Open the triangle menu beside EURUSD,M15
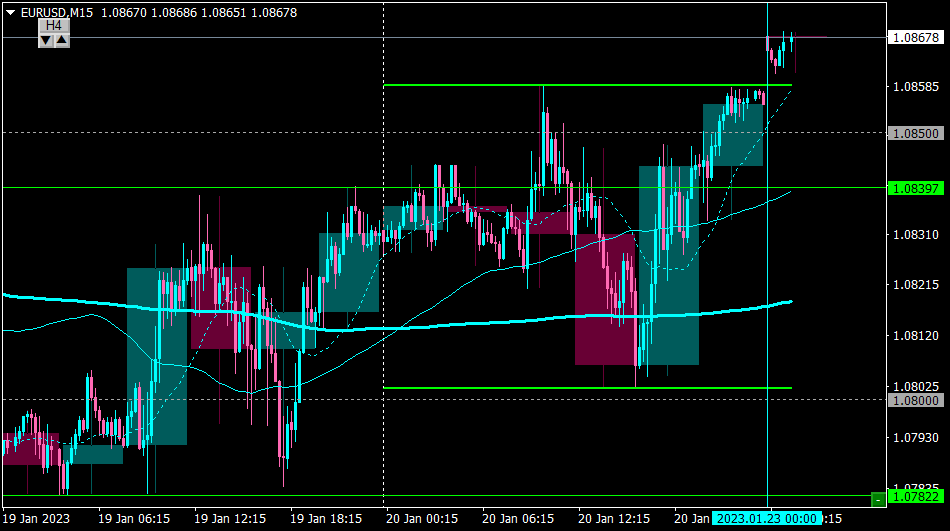 (x=10, y=12)
